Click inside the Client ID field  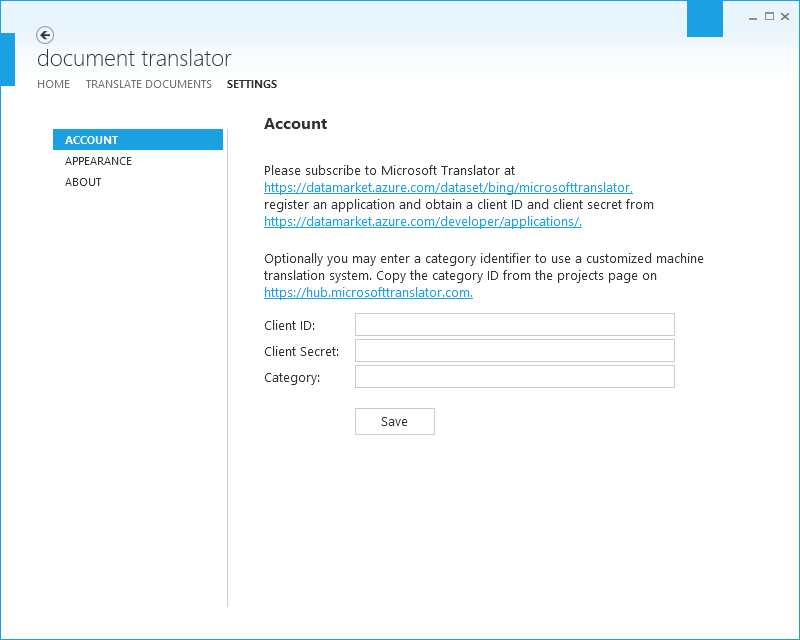(x=514, y=324)
